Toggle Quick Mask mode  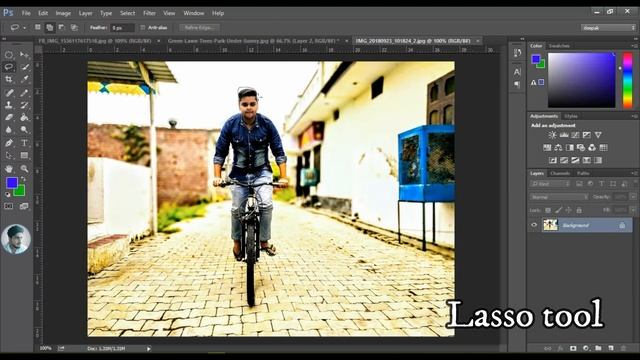coord(9,207)
